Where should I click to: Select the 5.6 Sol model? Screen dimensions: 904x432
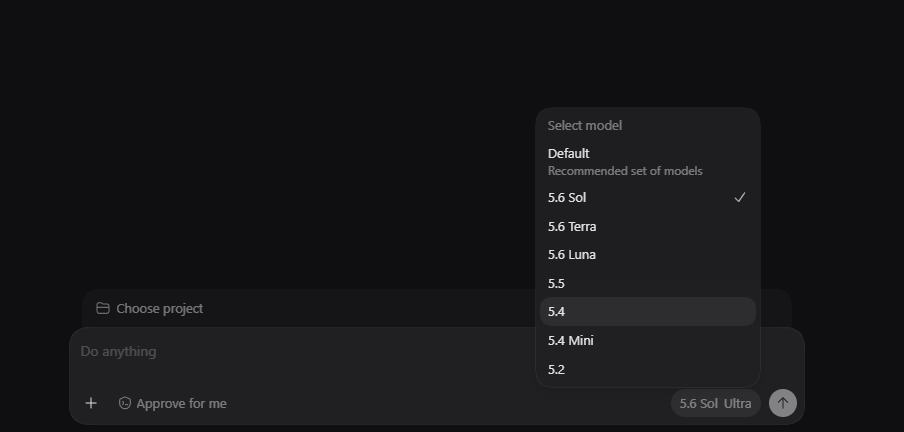tap(647, 197)
